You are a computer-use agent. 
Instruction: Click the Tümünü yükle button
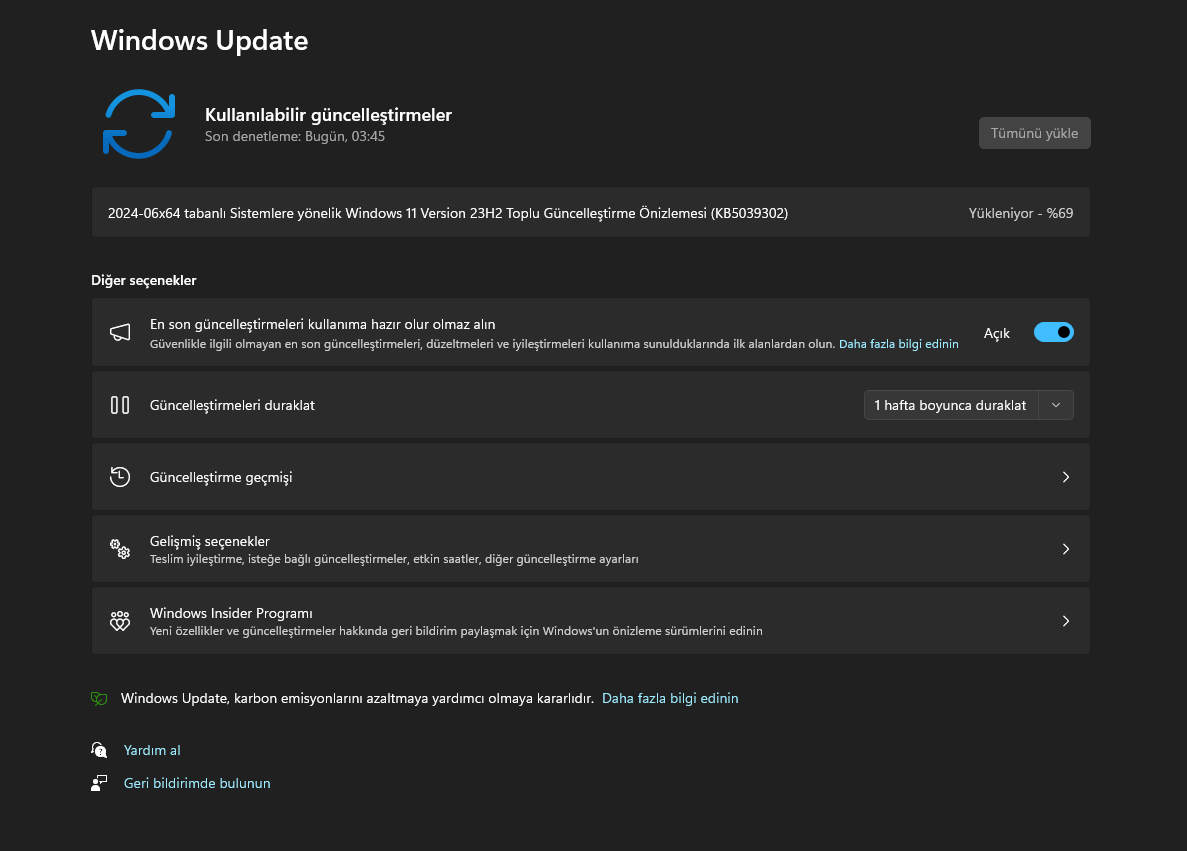tap(1034, 133)
